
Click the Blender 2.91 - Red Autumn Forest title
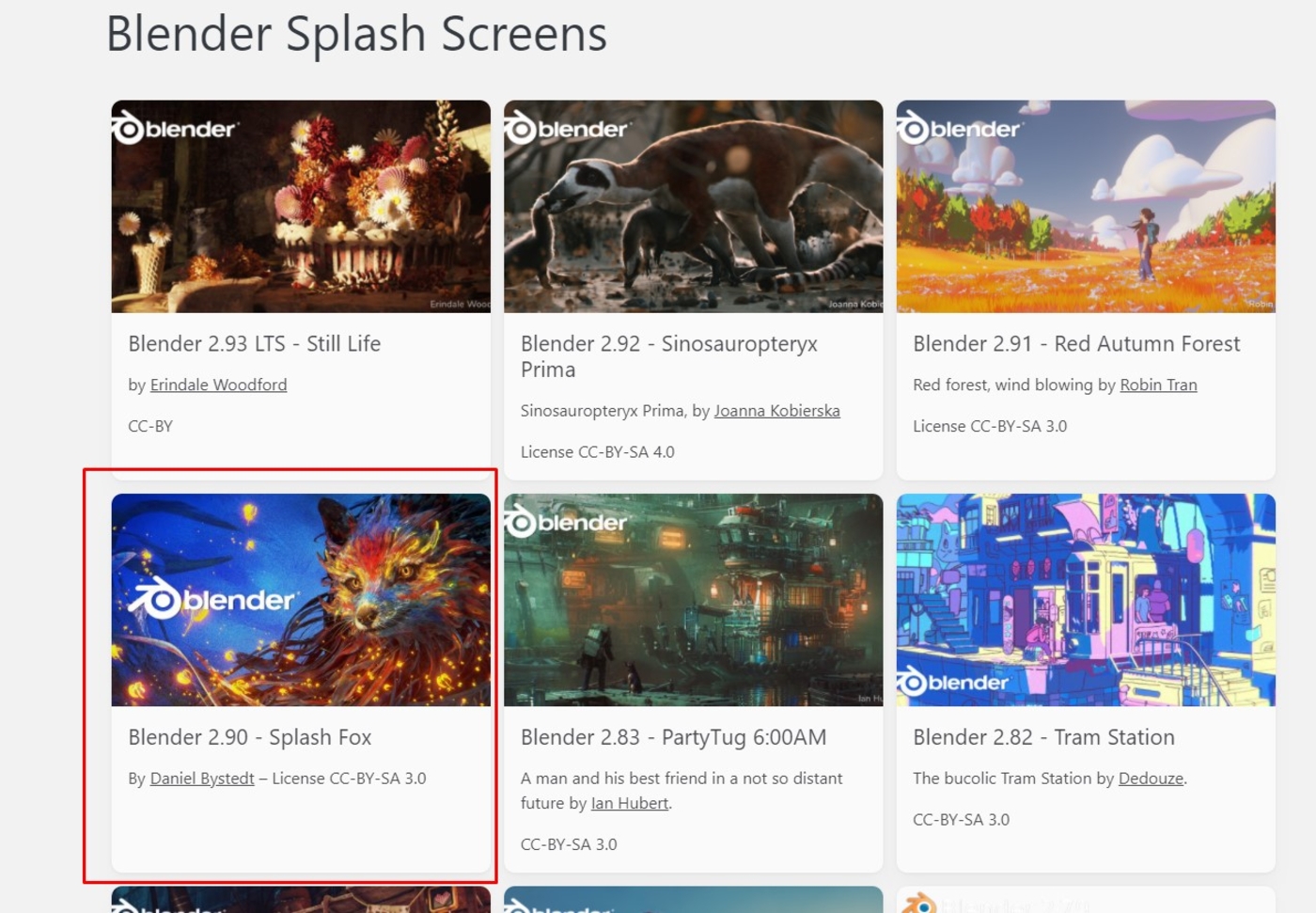1076,344
